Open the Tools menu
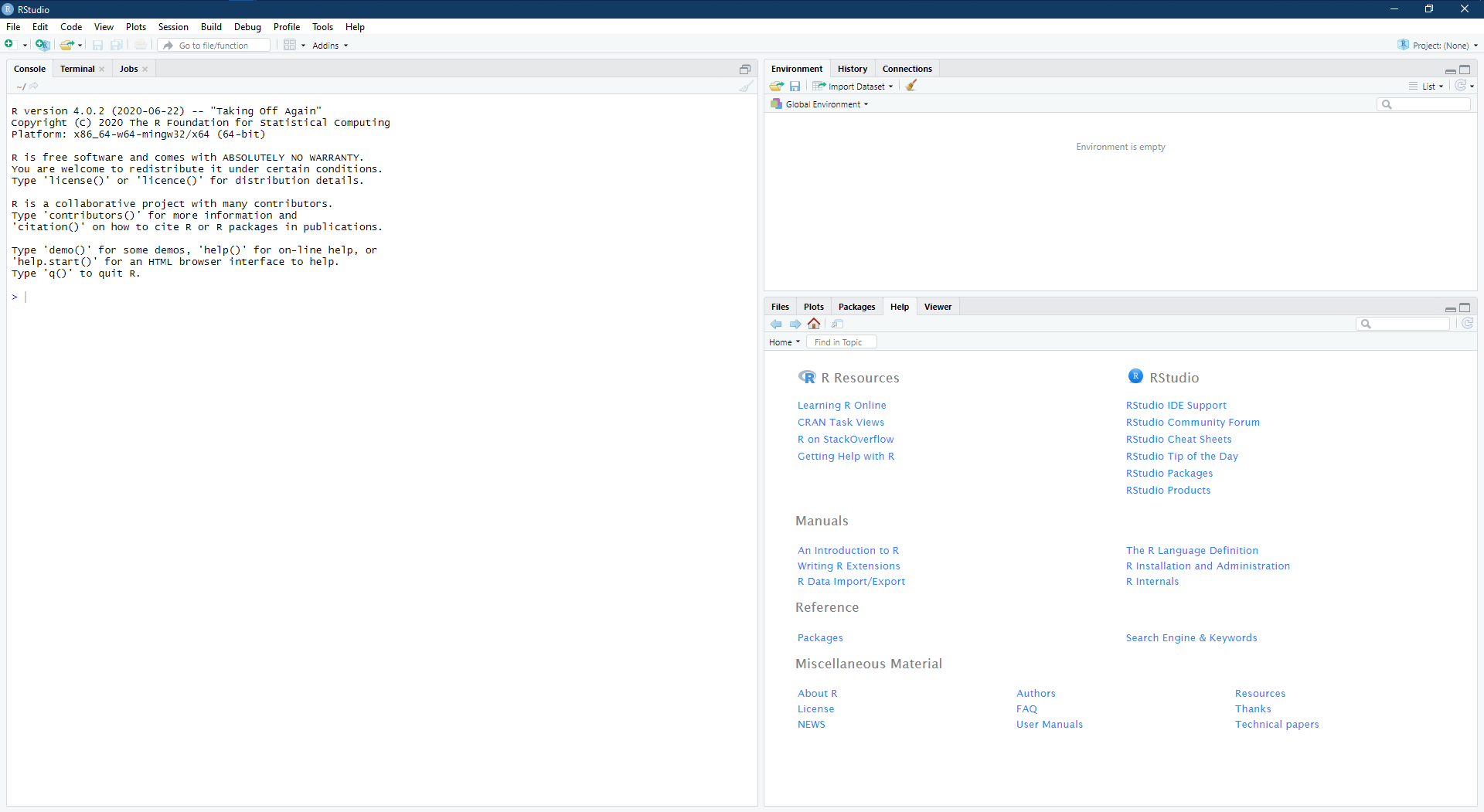The image size is (1484, 812). (322, 27)
